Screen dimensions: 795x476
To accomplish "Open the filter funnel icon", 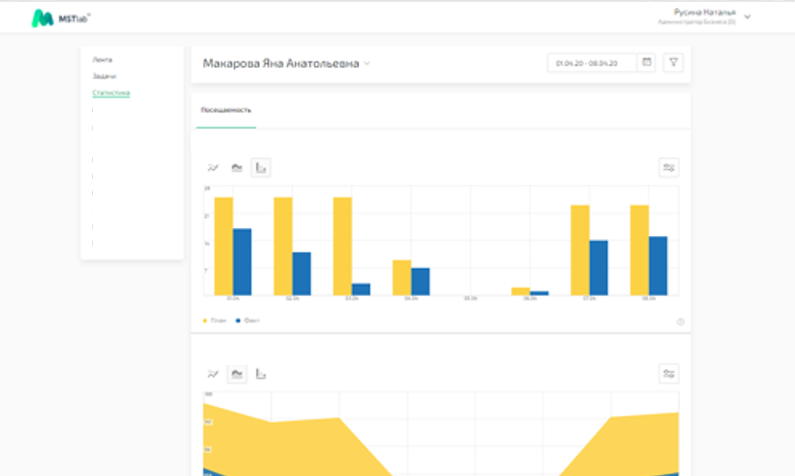I will pyautogui.click(x=673, y=62).
